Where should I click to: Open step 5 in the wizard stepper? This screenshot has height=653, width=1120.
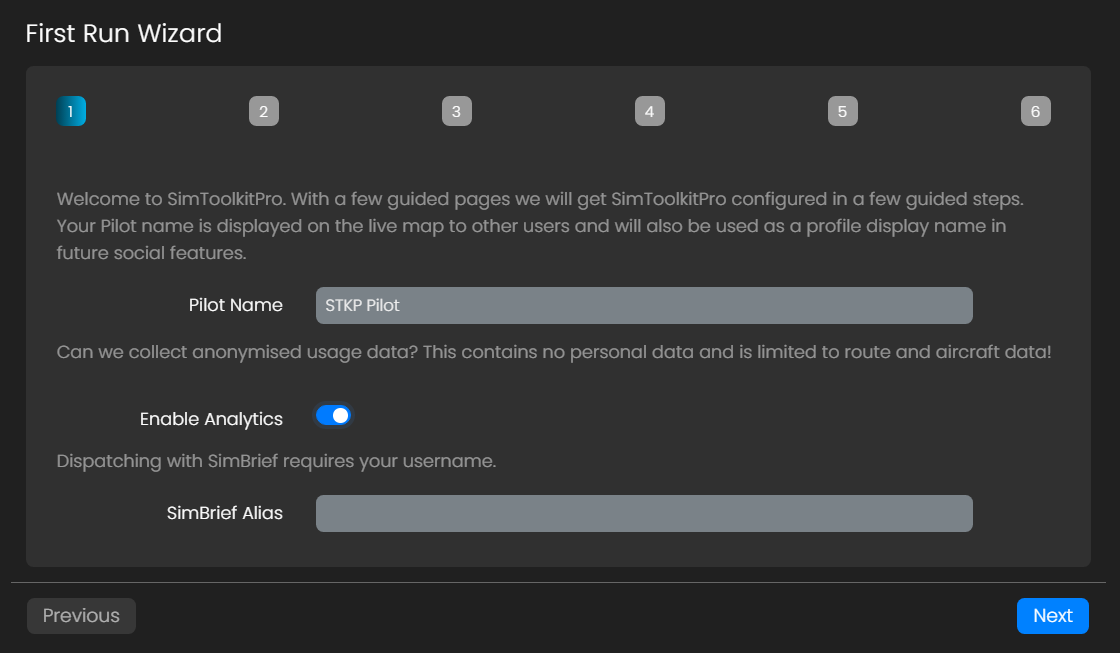[x=842, y=111]
